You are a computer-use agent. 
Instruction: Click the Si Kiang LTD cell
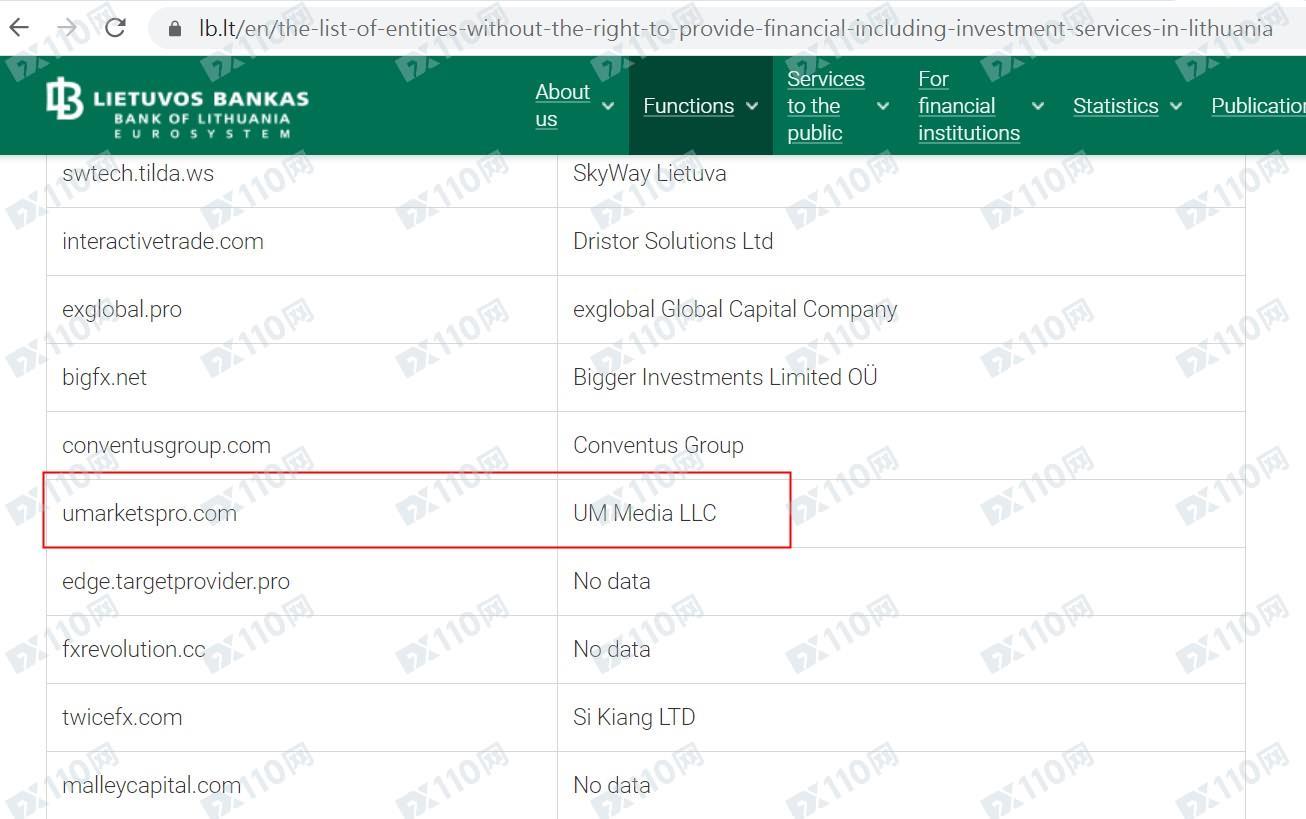901,717
